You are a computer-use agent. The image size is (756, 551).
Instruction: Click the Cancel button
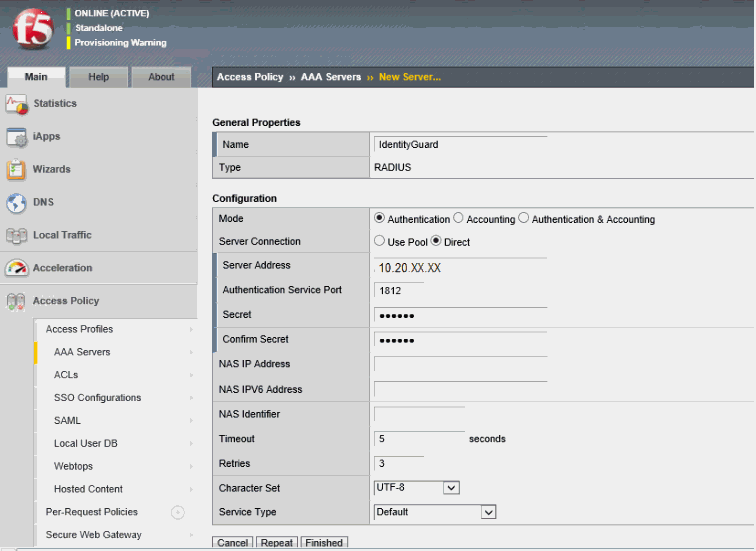[233, 543]
